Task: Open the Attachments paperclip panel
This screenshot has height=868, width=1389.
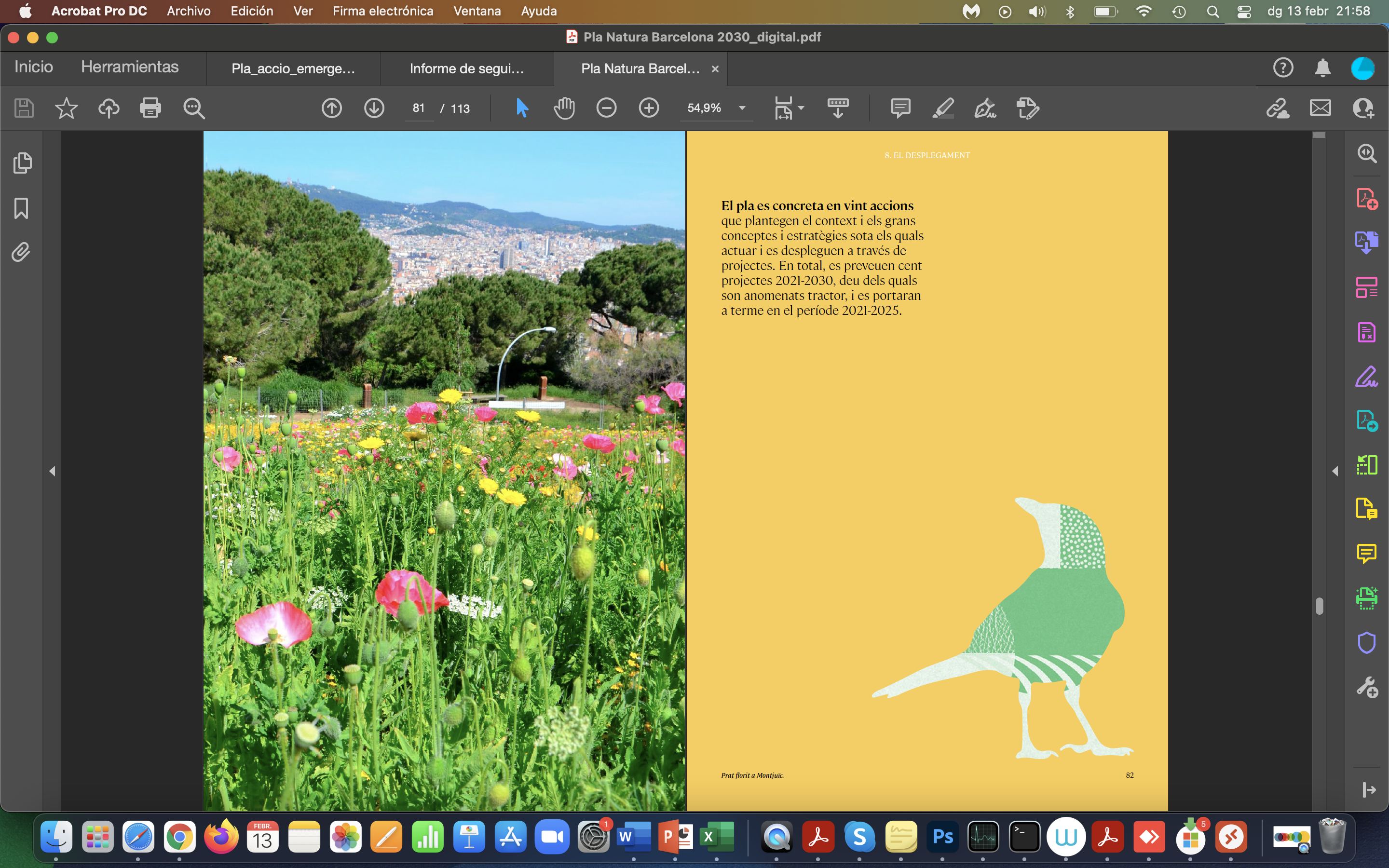Action: [21, 252]
